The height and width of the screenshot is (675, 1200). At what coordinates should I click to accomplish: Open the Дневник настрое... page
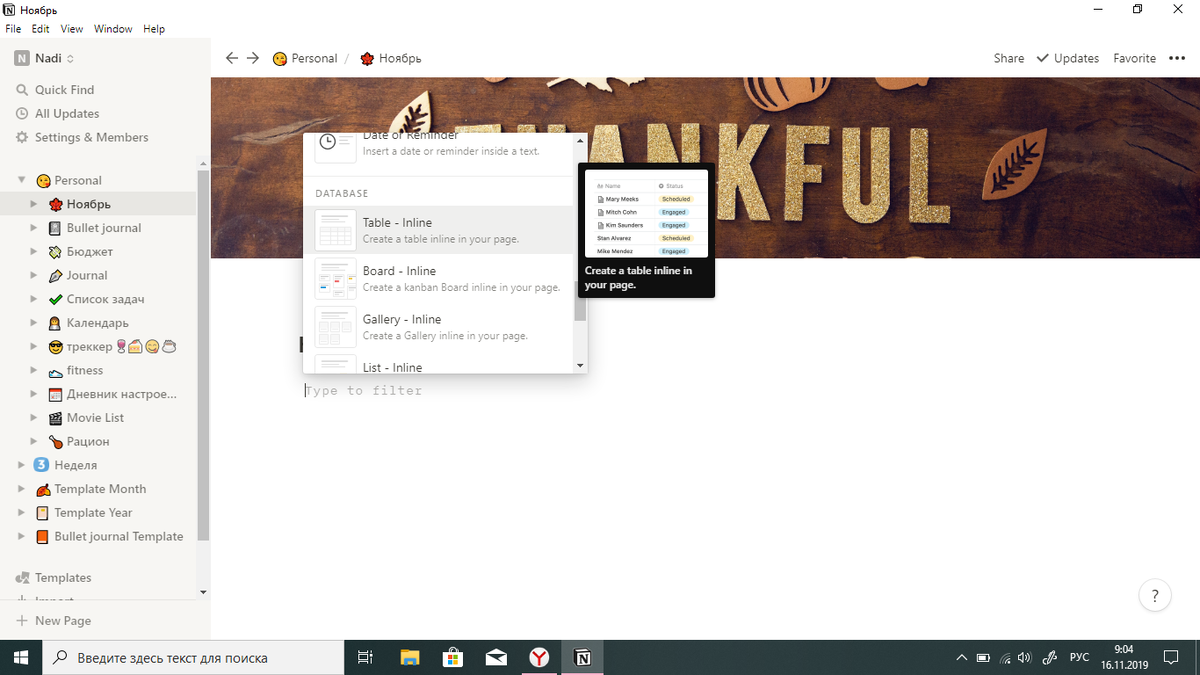coord(122,394)
